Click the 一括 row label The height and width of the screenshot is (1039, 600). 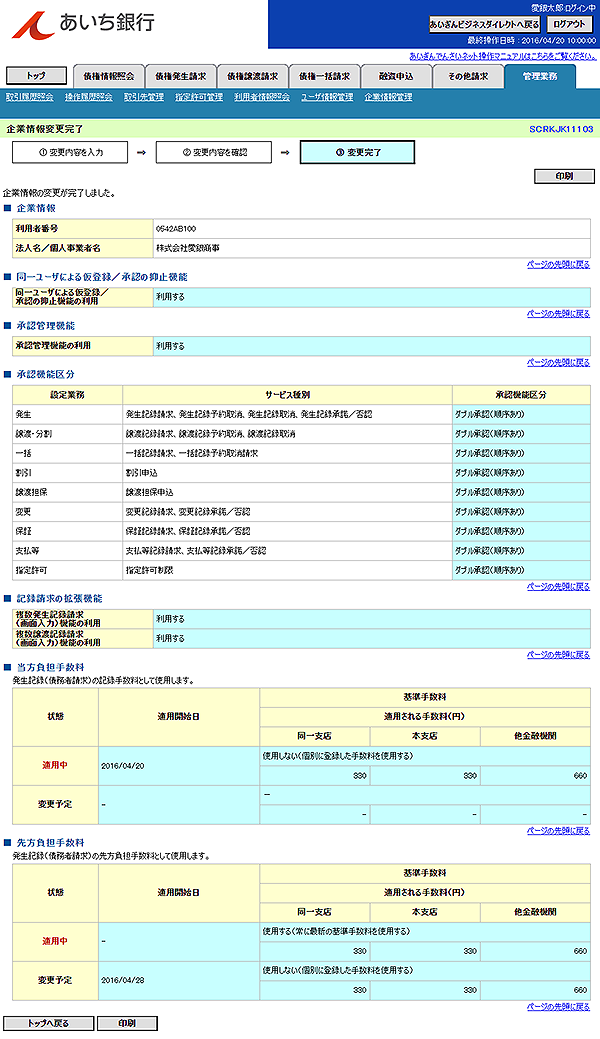[x=23, y=453]
